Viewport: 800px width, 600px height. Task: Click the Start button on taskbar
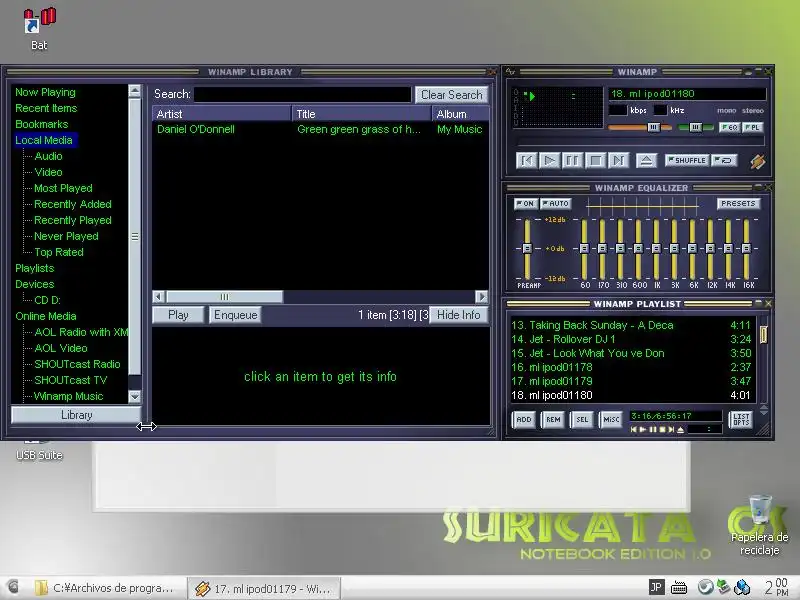click(13, 587)
